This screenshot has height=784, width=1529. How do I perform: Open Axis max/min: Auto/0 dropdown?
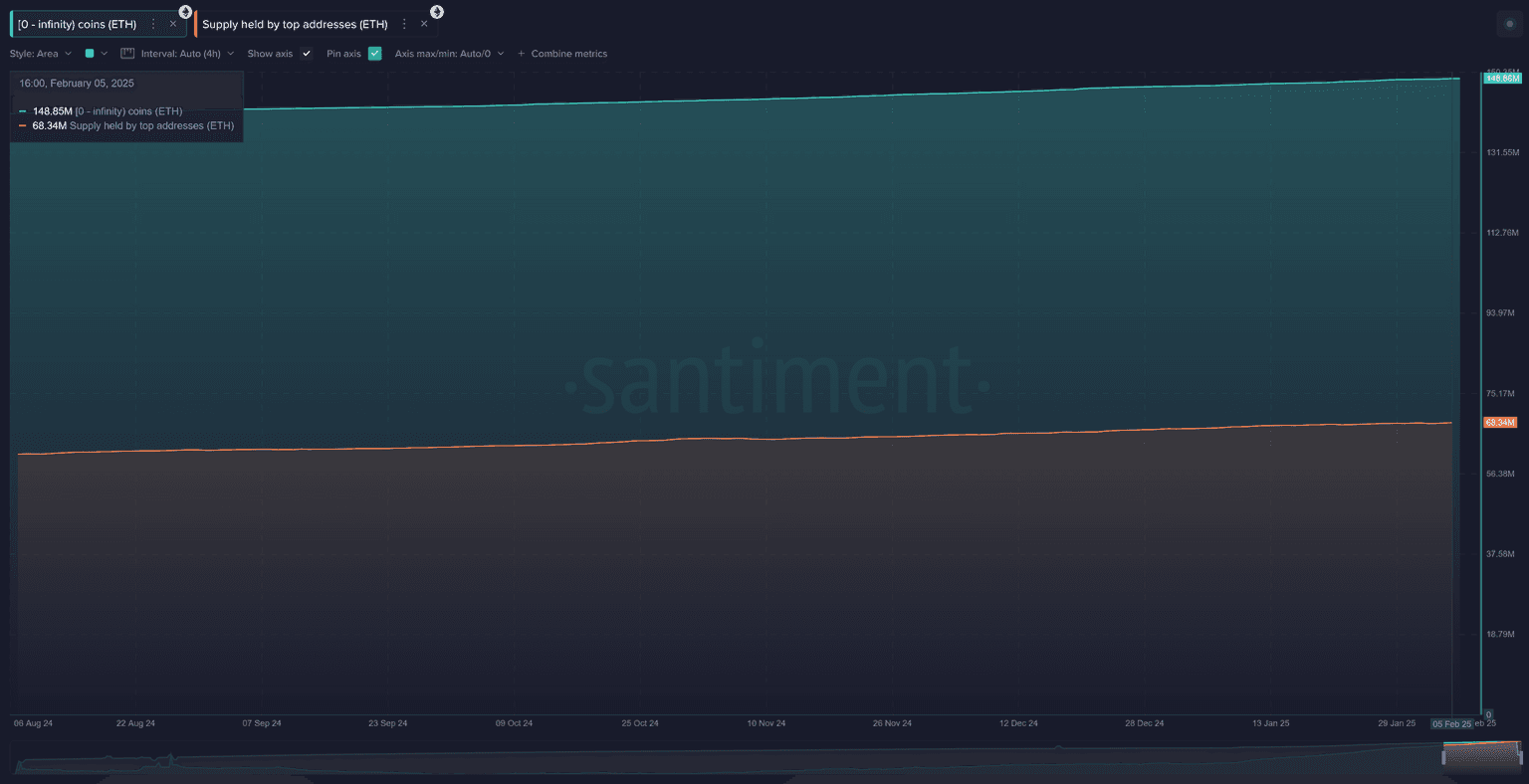449,54
